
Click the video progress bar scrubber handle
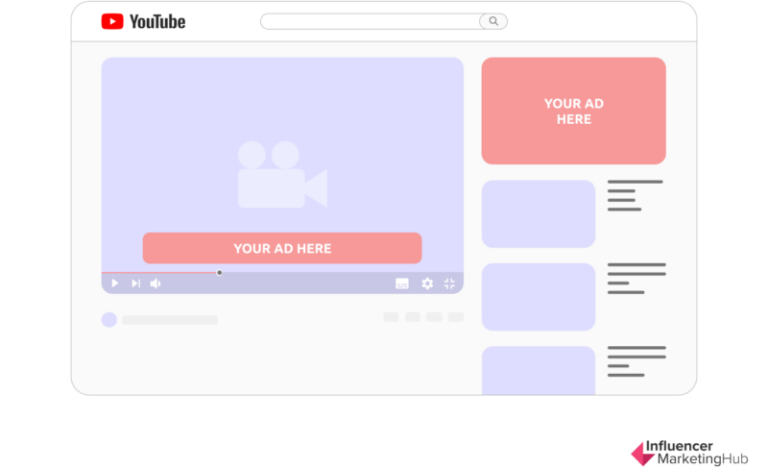click(219, 272)
